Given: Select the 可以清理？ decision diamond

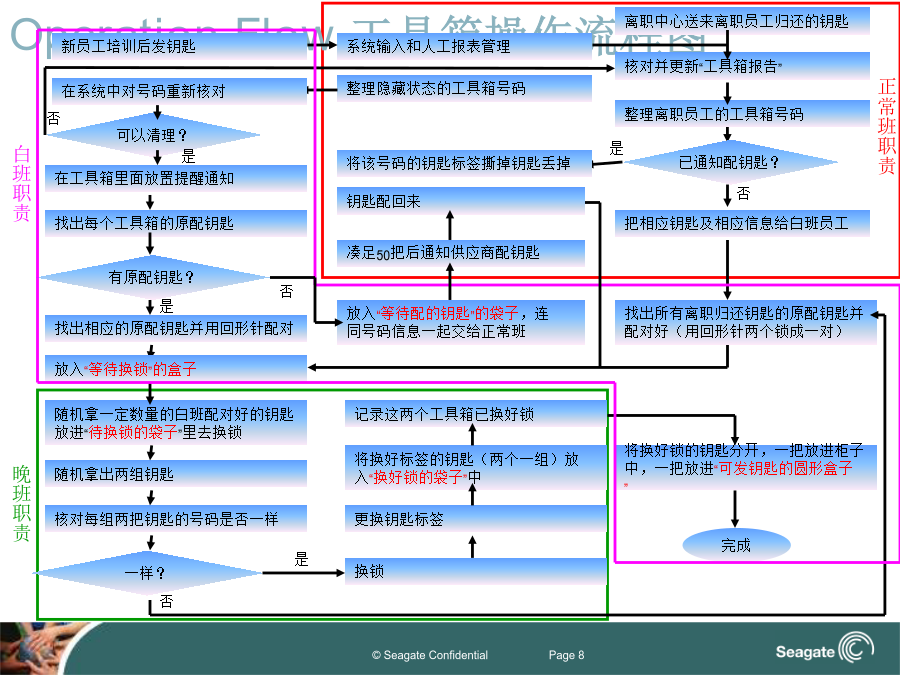Looking at the screenshot, I should pos(152,135).
